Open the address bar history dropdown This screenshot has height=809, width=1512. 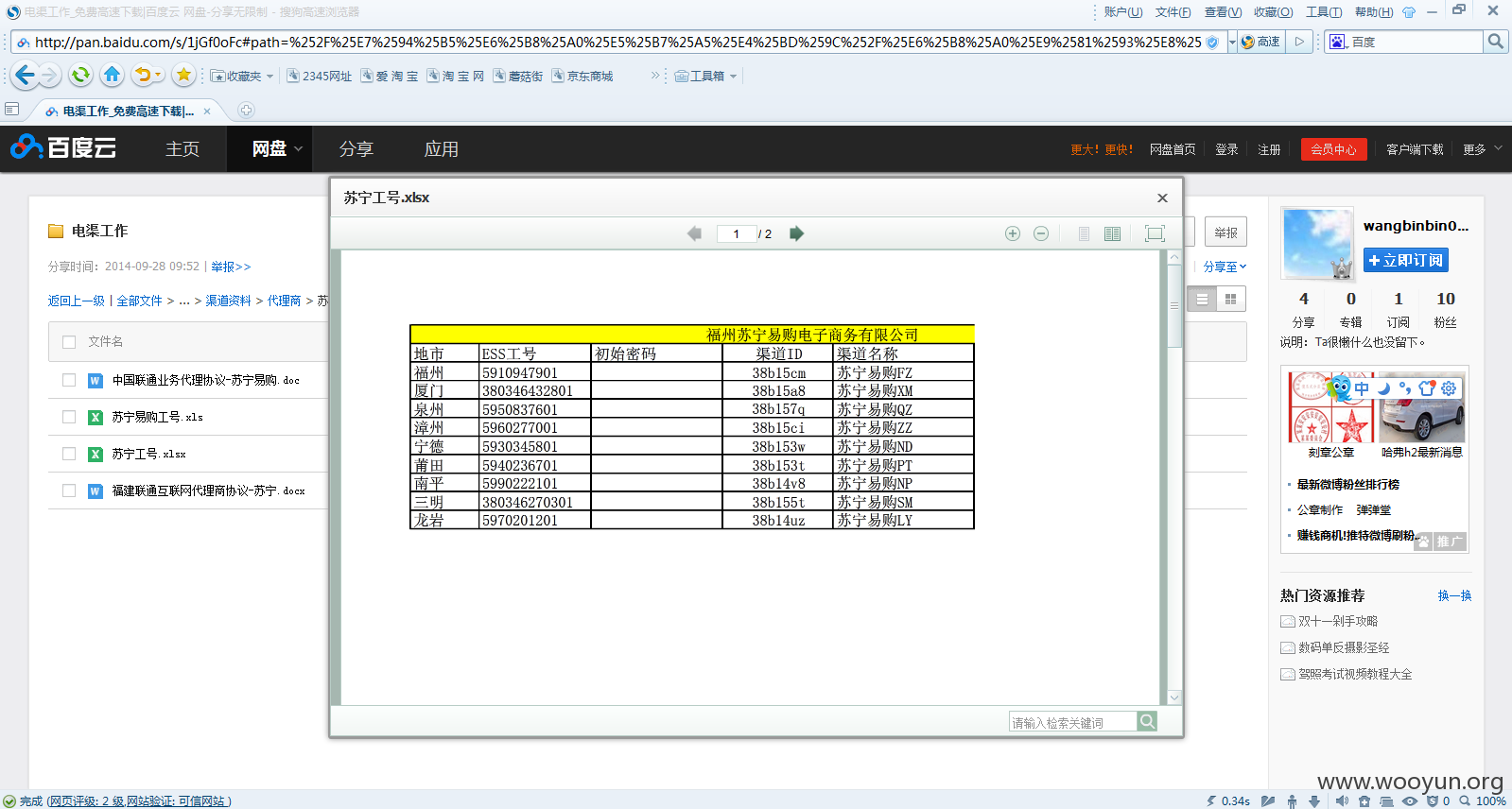[x=1231, y=42]
